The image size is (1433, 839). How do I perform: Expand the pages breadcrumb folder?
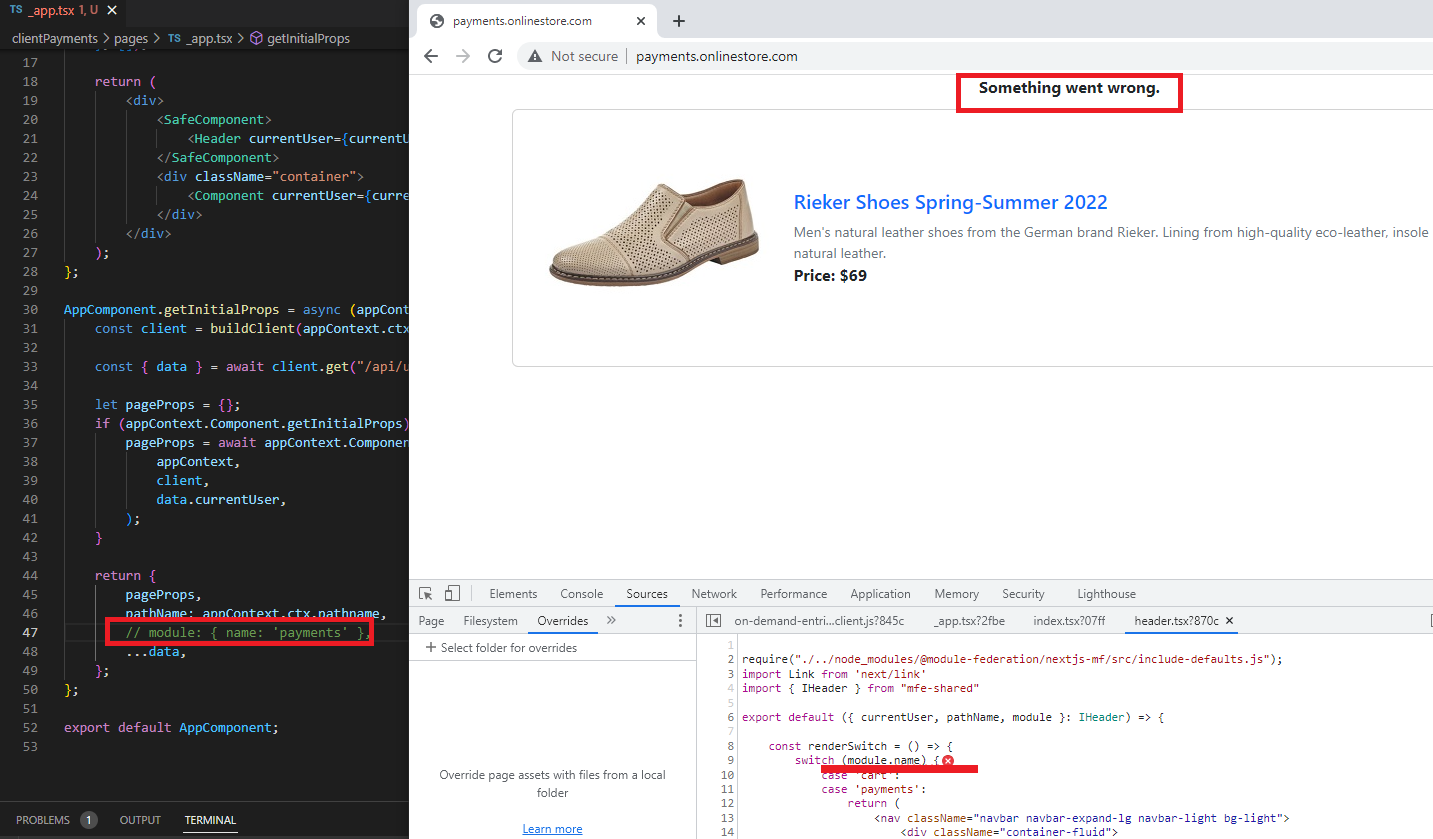130,39
